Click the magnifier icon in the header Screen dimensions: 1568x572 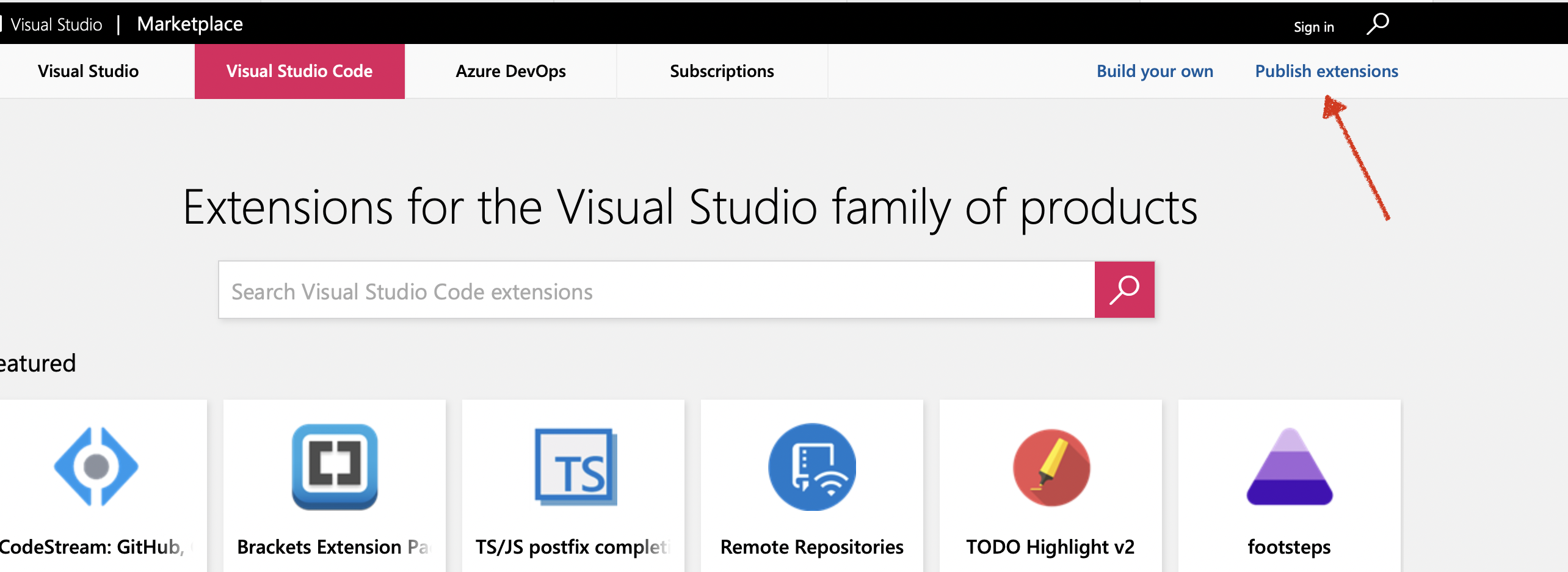point(1377,24)
